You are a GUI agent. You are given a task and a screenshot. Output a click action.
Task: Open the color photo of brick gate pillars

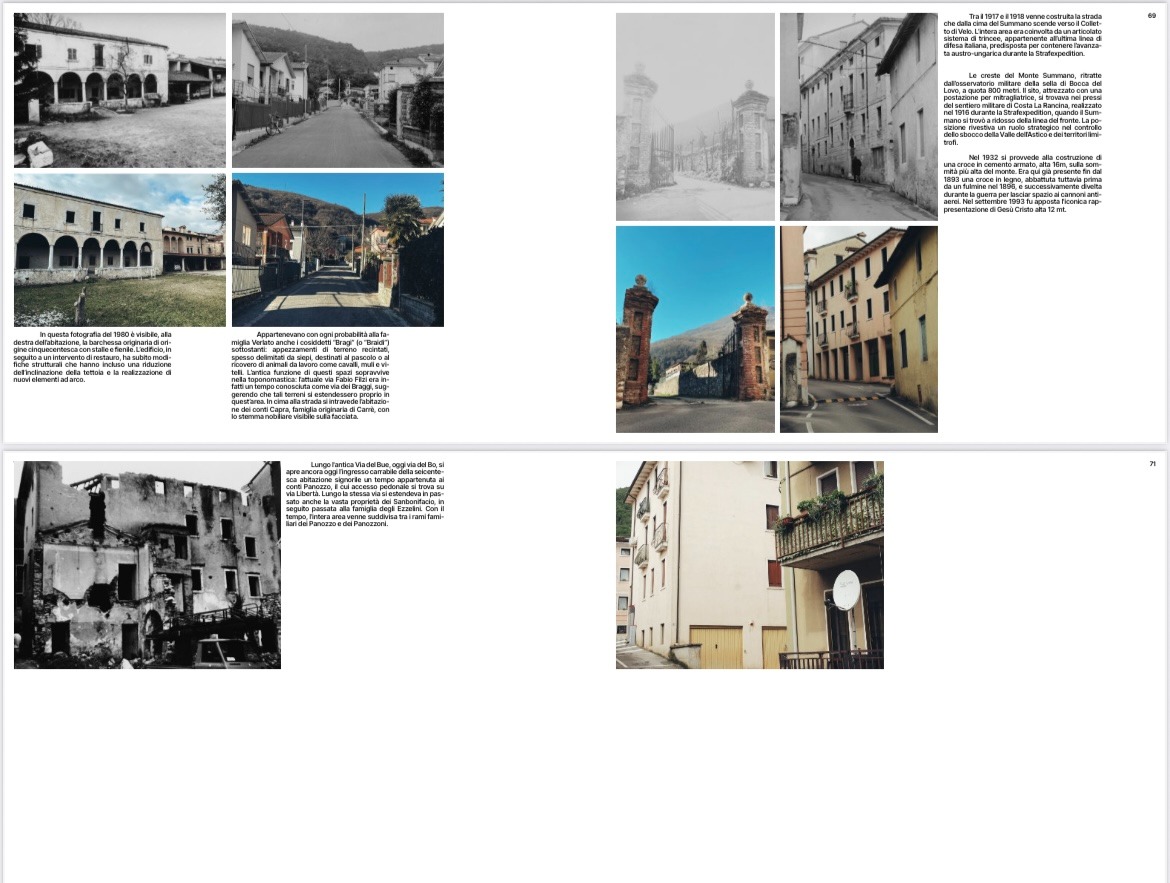[695, 329]
